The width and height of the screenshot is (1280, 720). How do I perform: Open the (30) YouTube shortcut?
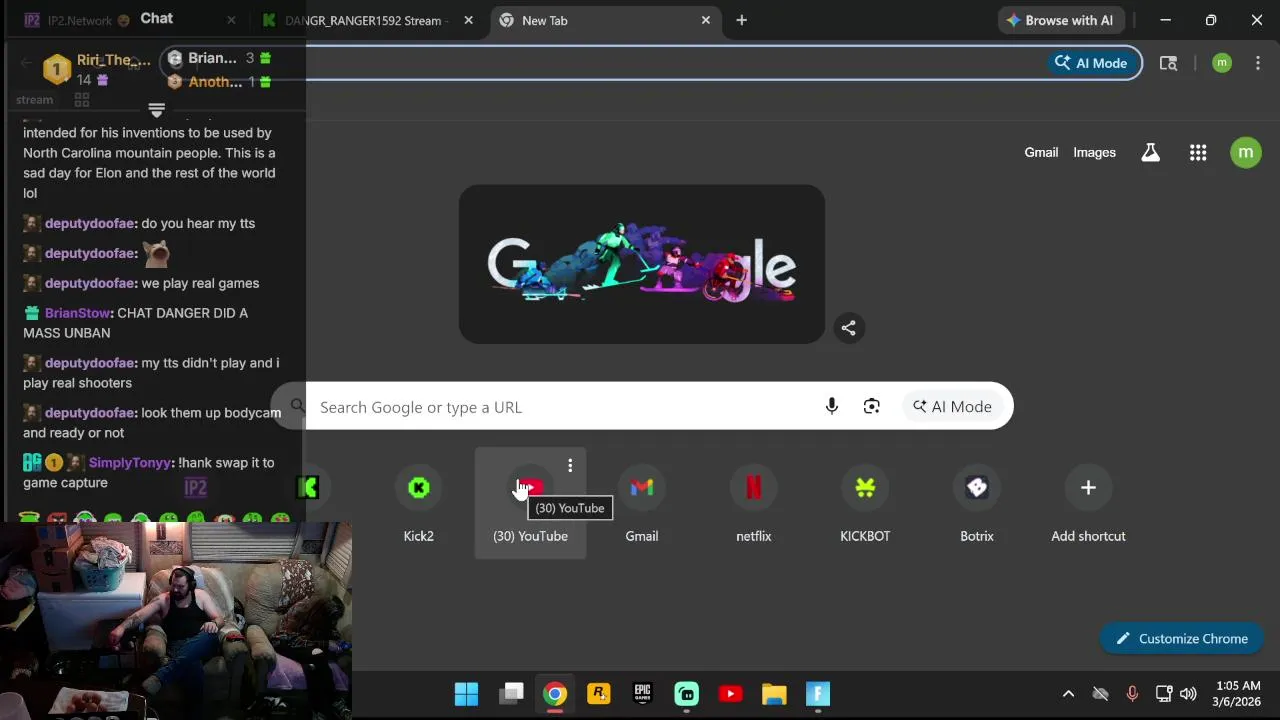pos(530,503)
